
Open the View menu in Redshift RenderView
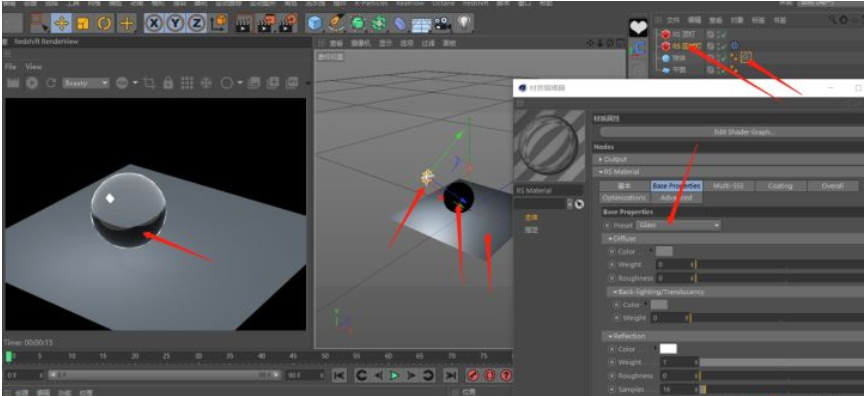point(33,66)
